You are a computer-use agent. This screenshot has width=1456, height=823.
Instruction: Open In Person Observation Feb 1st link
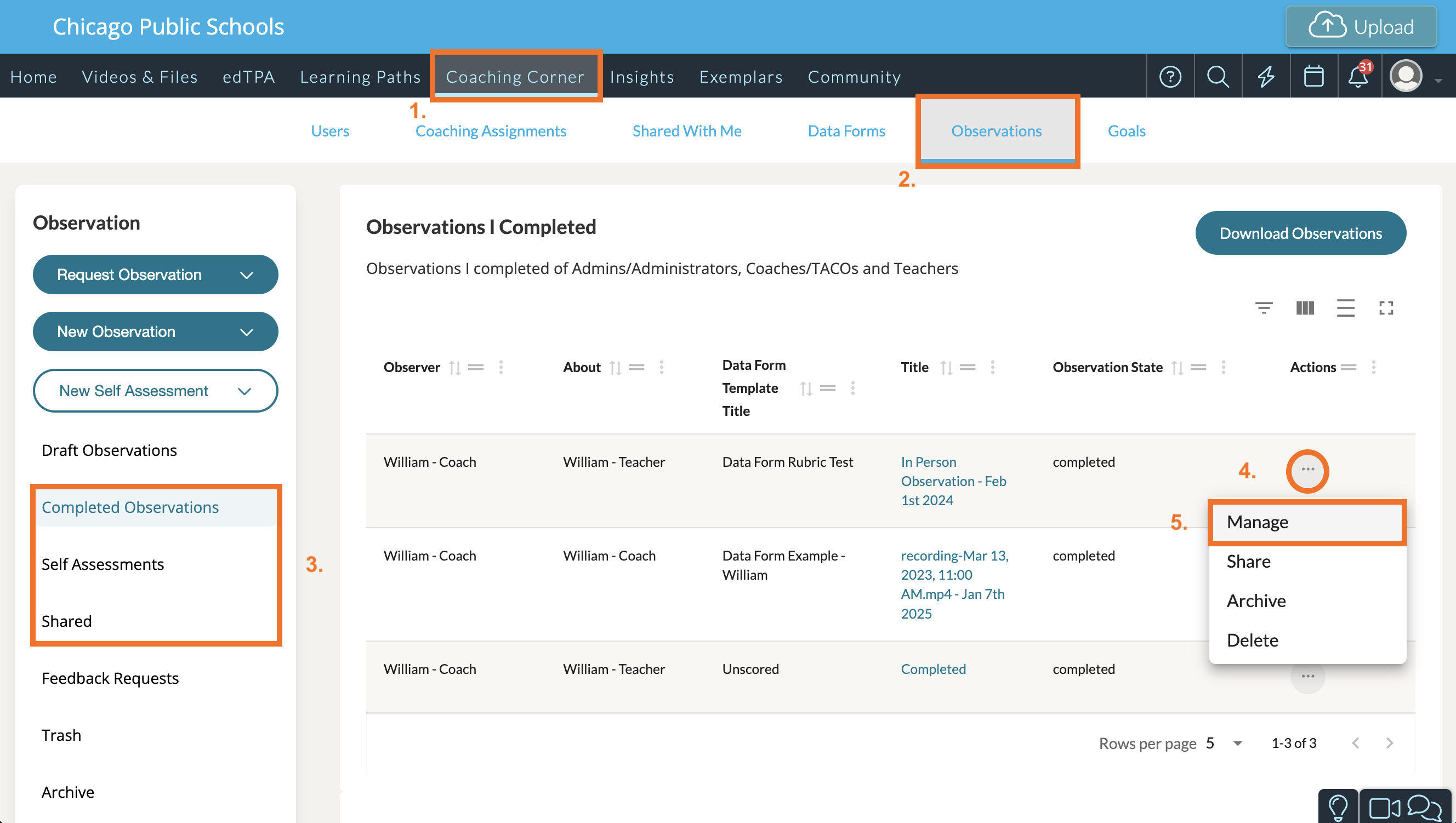(953, 481)
